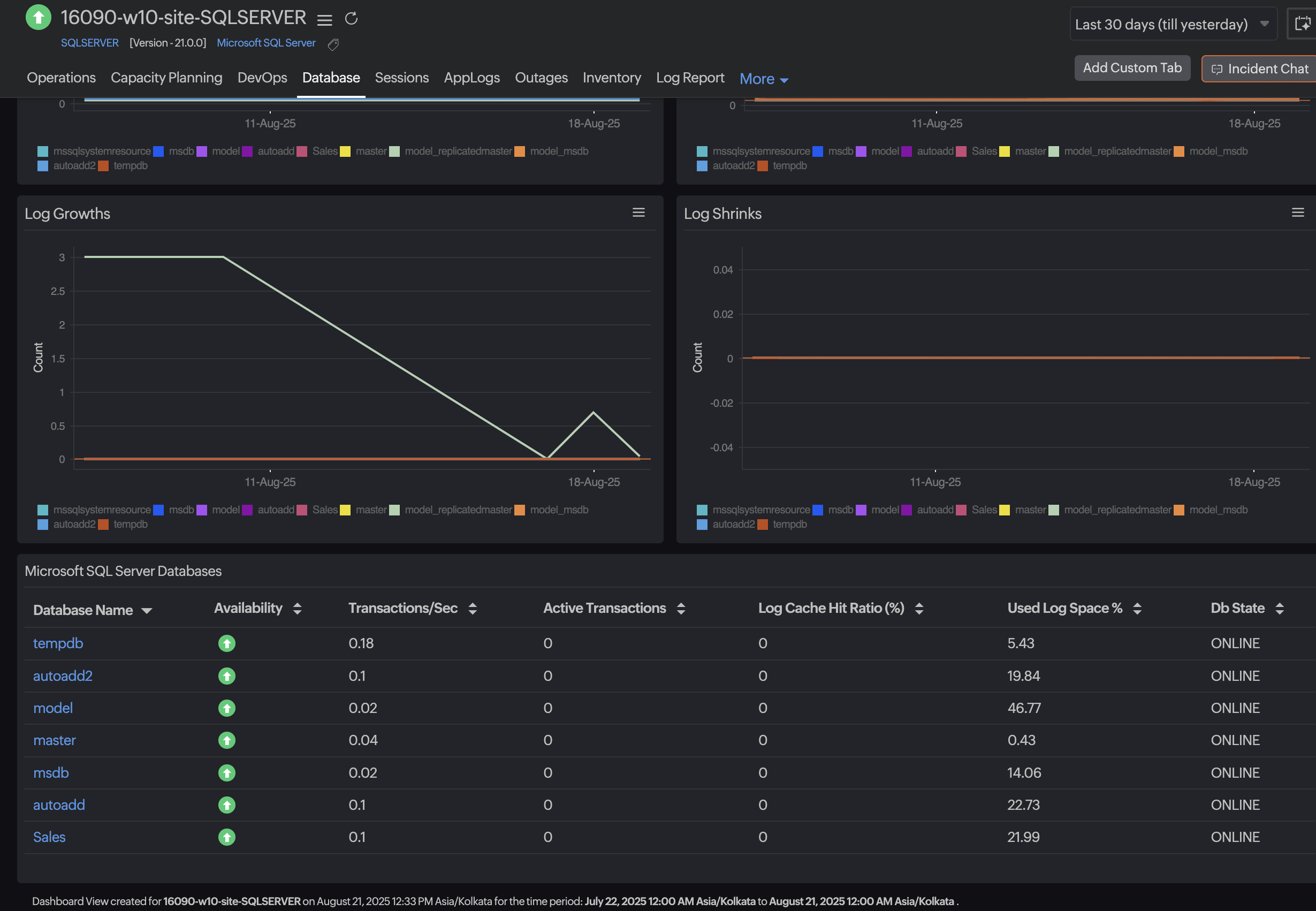Open the autoadd2 database link
Screen dimensions: 1316x911
pyautogui.click(x=63, y=676)
